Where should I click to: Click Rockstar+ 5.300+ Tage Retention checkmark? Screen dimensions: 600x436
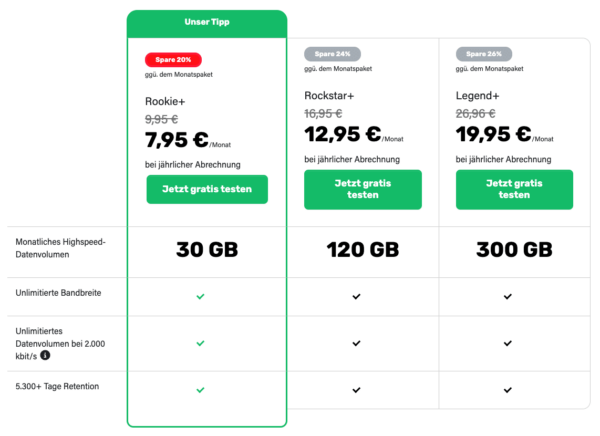(x=355, y=390)
